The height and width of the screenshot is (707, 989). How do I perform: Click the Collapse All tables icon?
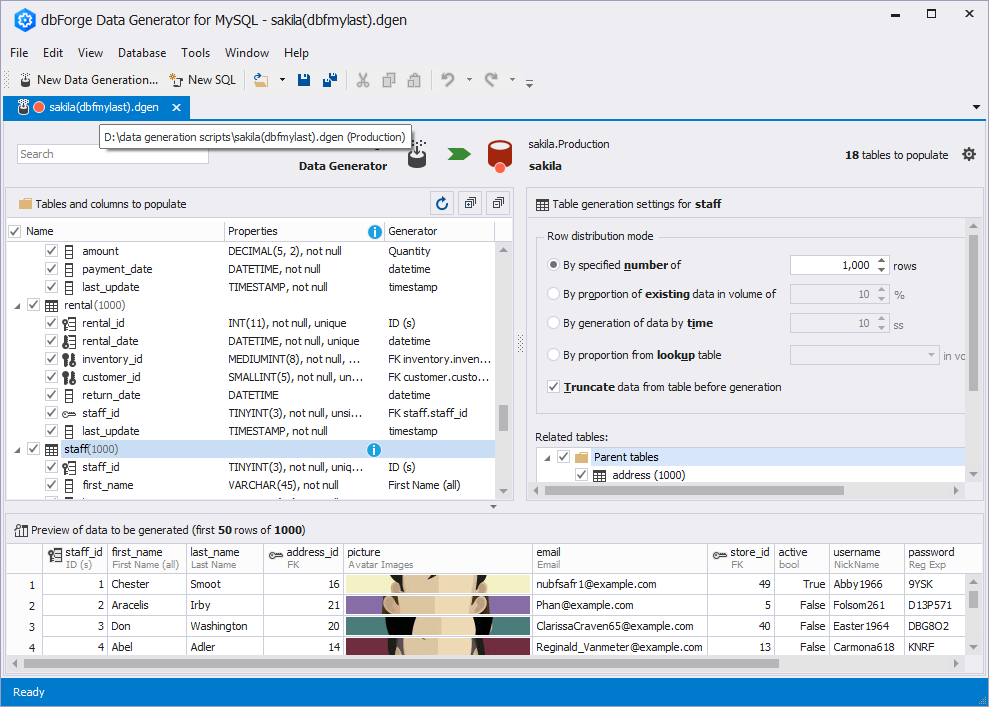tap(498, 203)
